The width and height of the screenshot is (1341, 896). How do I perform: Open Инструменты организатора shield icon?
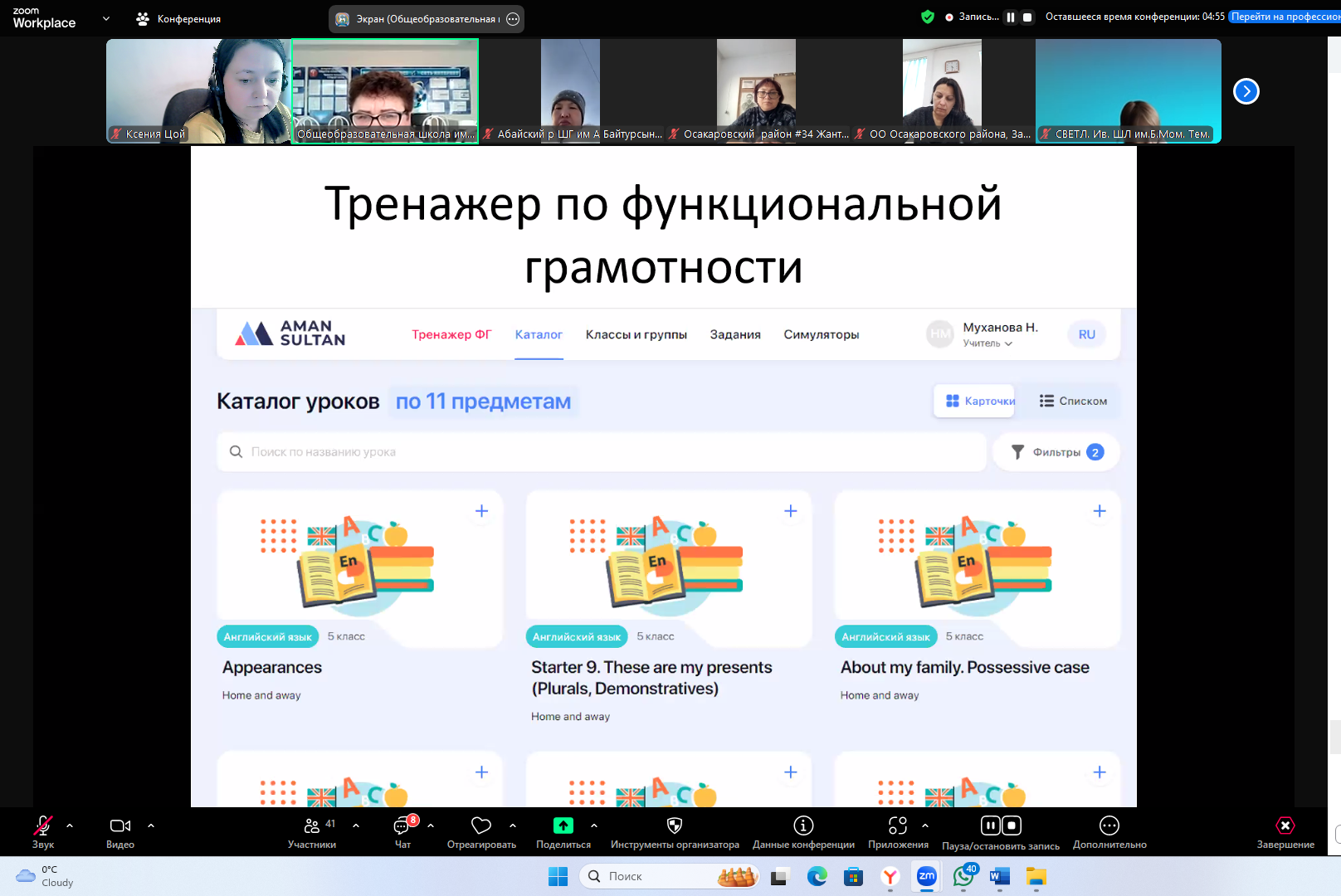(x=675, y=826)
